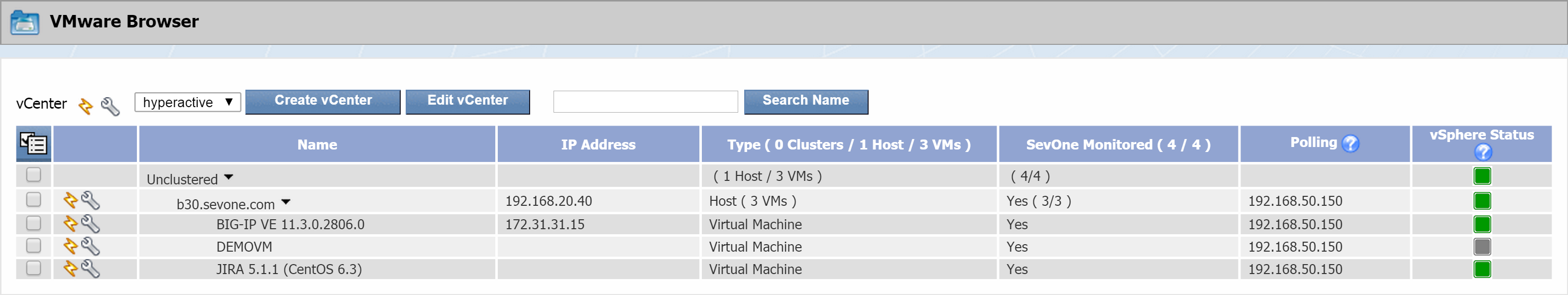Click the Polling column header text
1568x295 pixels.
pos(1314,143)
